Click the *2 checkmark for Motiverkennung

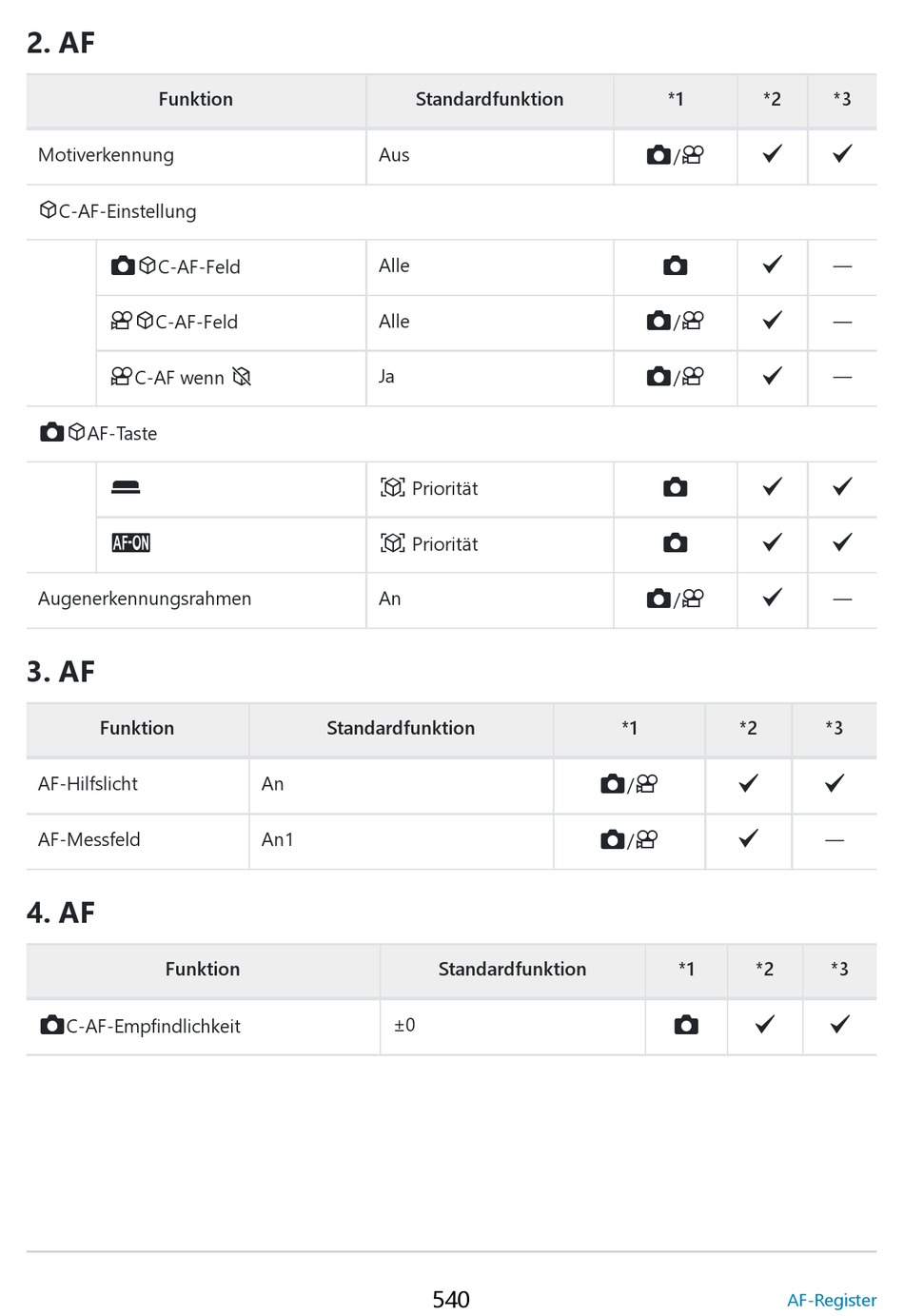click(773, 153)
